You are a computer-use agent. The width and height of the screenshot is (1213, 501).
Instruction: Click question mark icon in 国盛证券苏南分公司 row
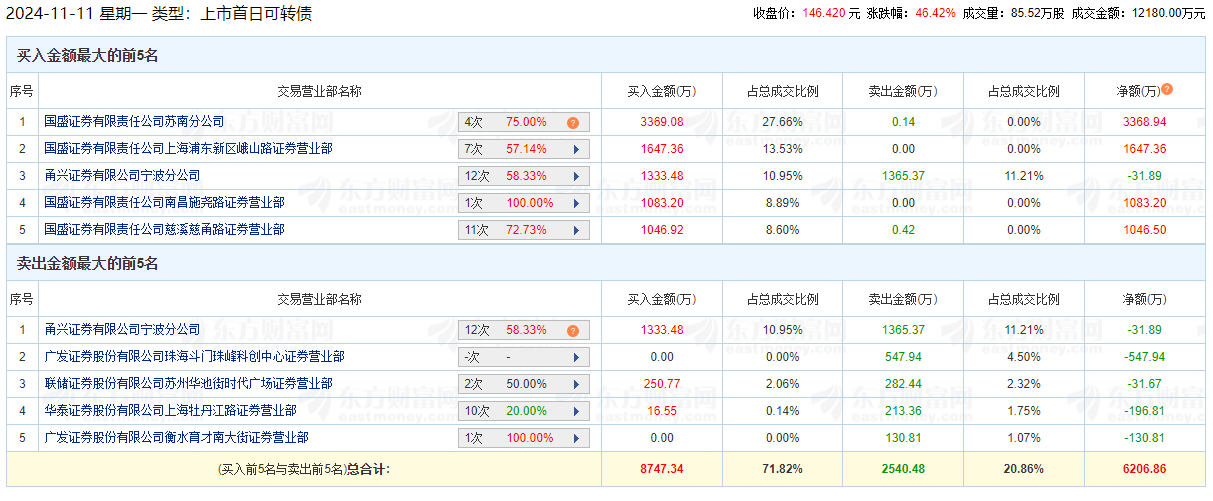pos(573,122)
